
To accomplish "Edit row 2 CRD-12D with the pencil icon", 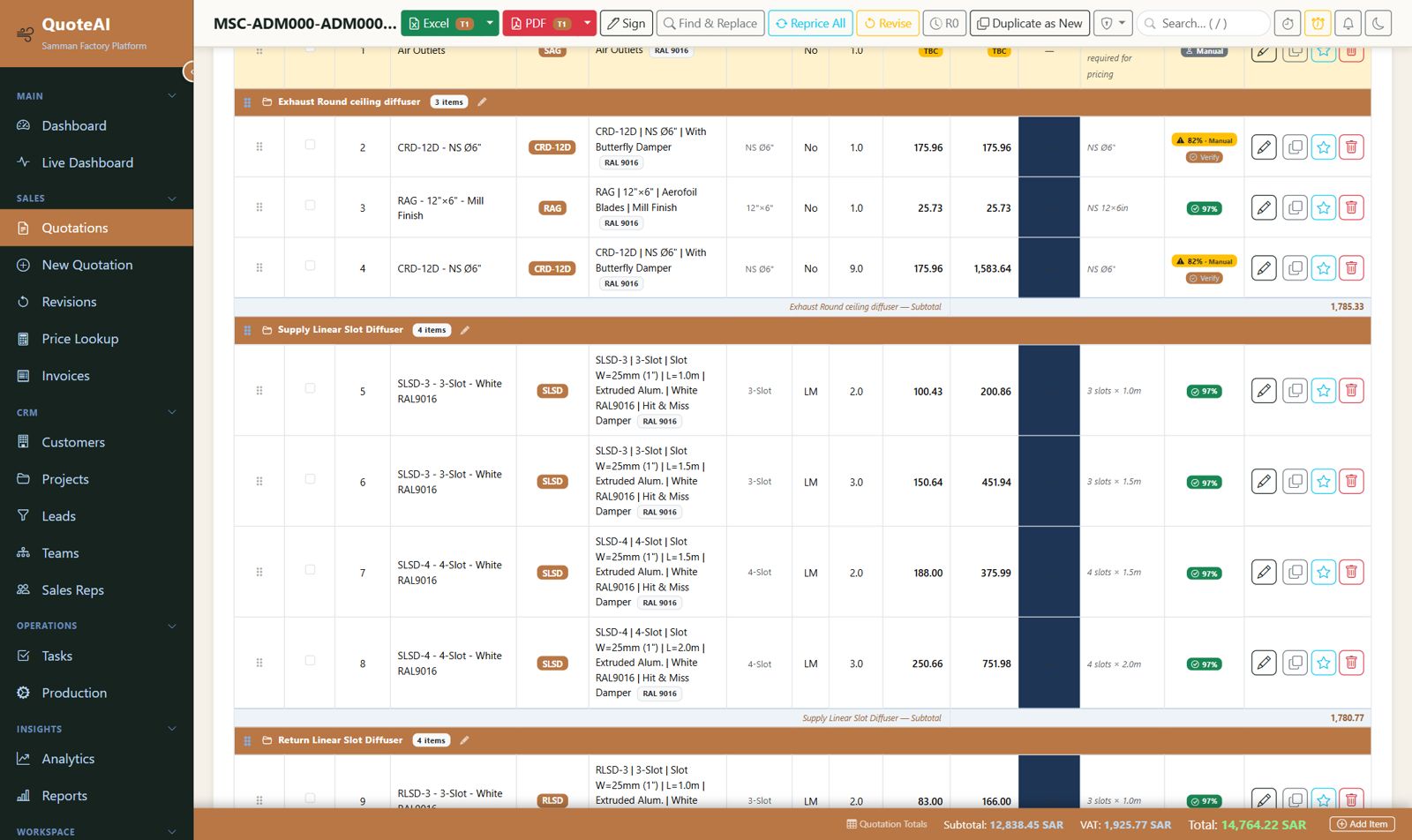I will [1264, 147].
